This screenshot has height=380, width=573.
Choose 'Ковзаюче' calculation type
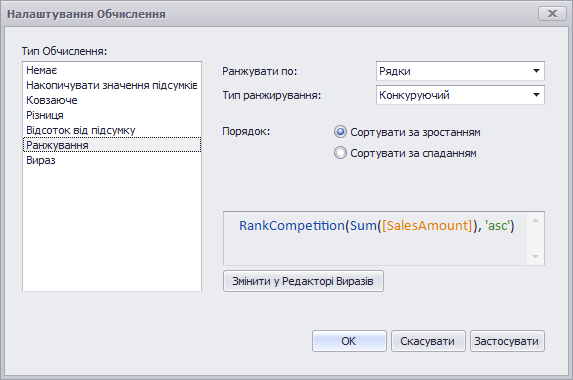click(x=112, y=100)
